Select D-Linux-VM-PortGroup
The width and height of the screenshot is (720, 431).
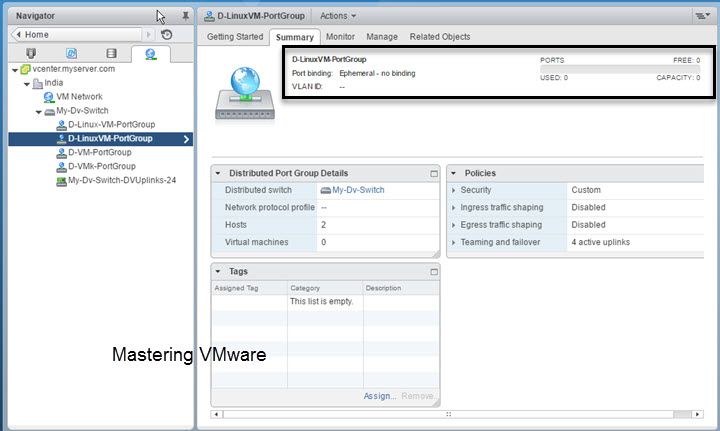pos(112,124)
